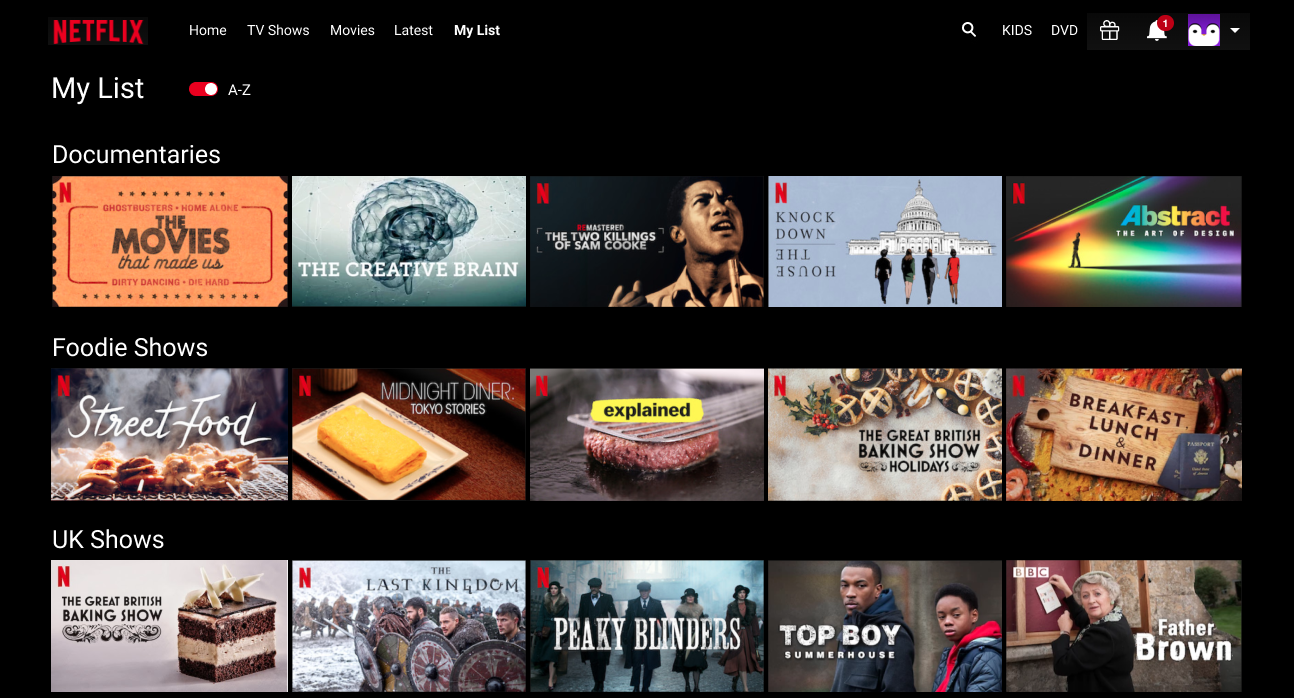Click the Documentaries row heading
Image resolution: width=1294 pixels, height=698 pixels.
[x=136, y=155]
